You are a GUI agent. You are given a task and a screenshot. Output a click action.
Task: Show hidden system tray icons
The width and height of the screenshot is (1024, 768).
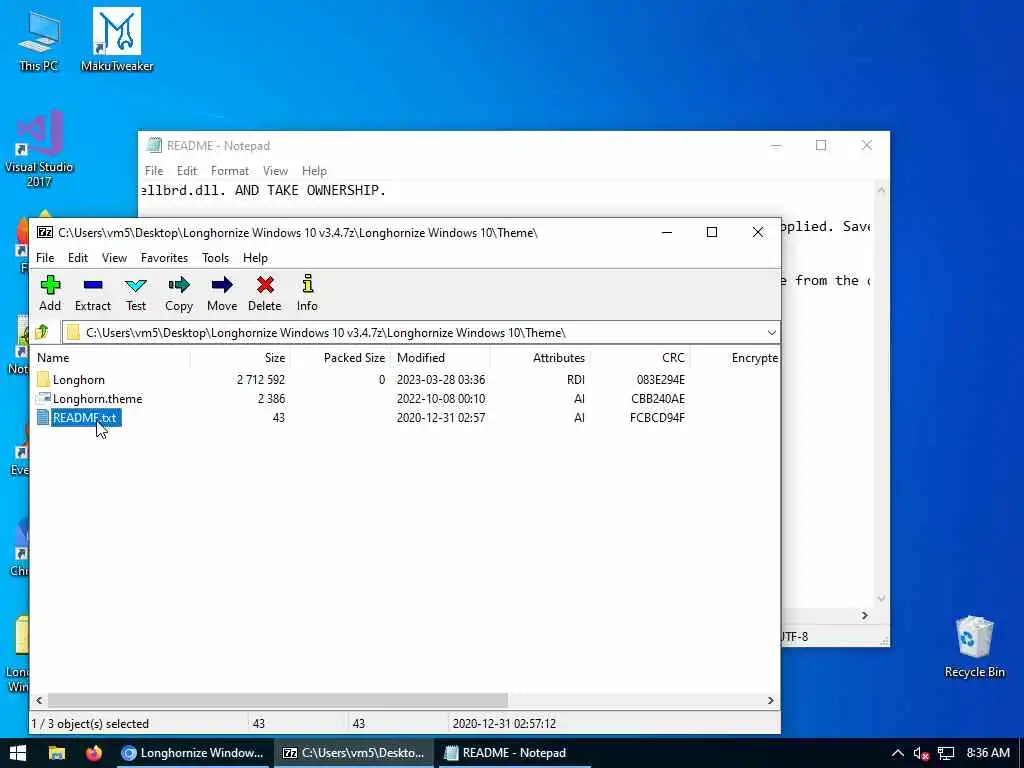[898, 753]
